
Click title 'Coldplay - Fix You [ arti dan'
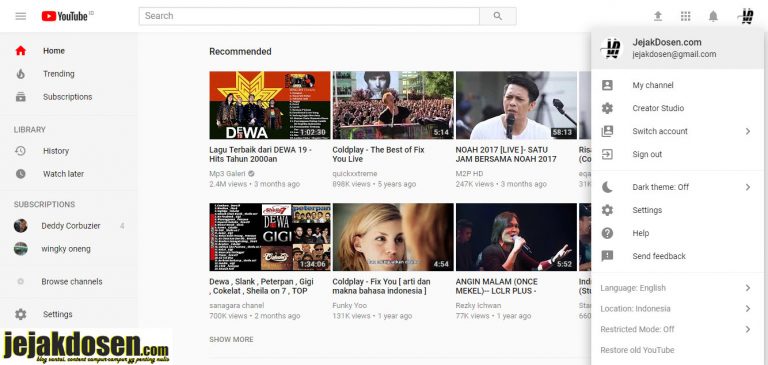pos(382,286)
